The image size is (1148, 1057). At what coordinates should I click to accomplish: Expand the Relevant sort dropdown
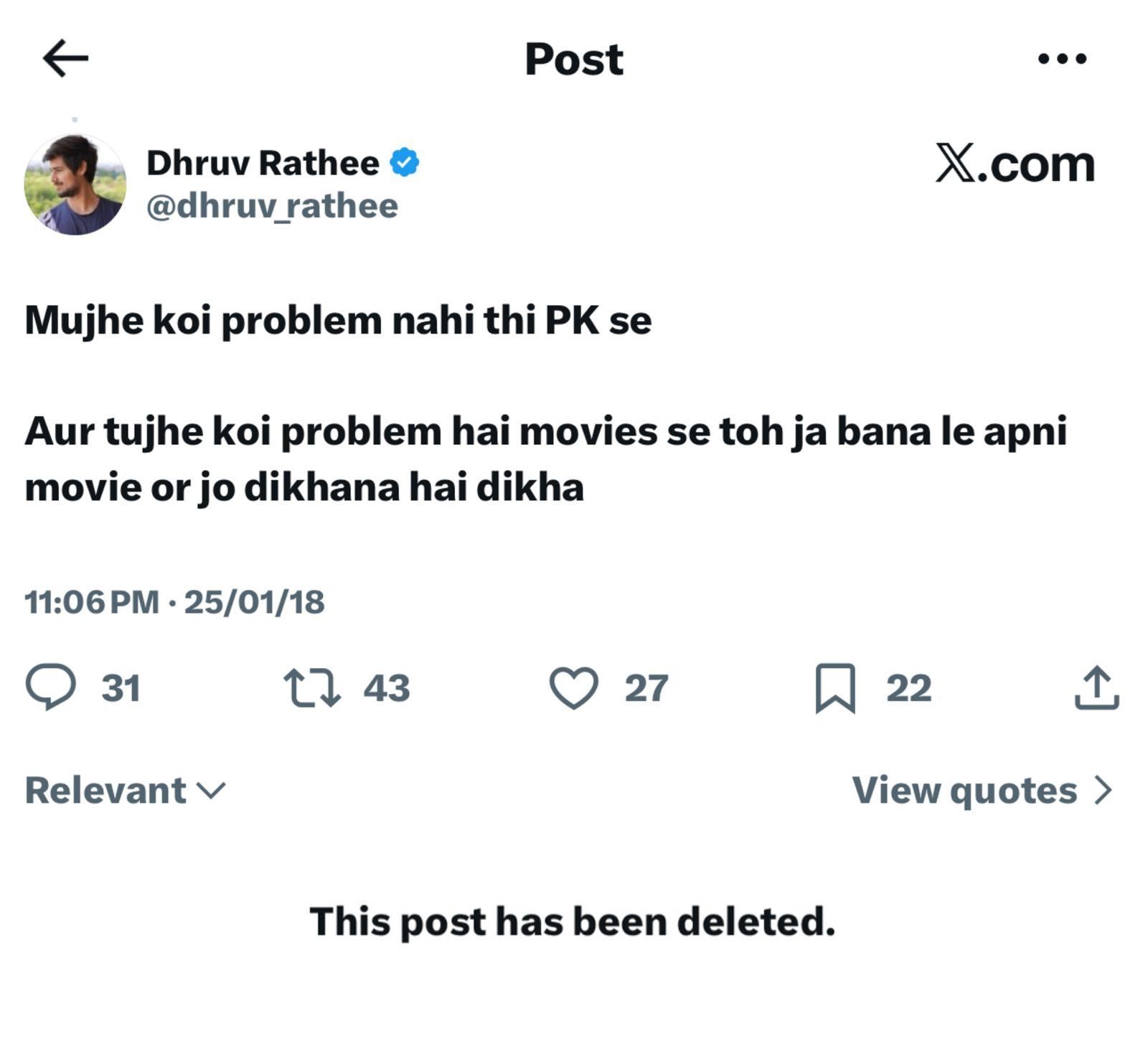pyautogui.click(x=126, y=790)
